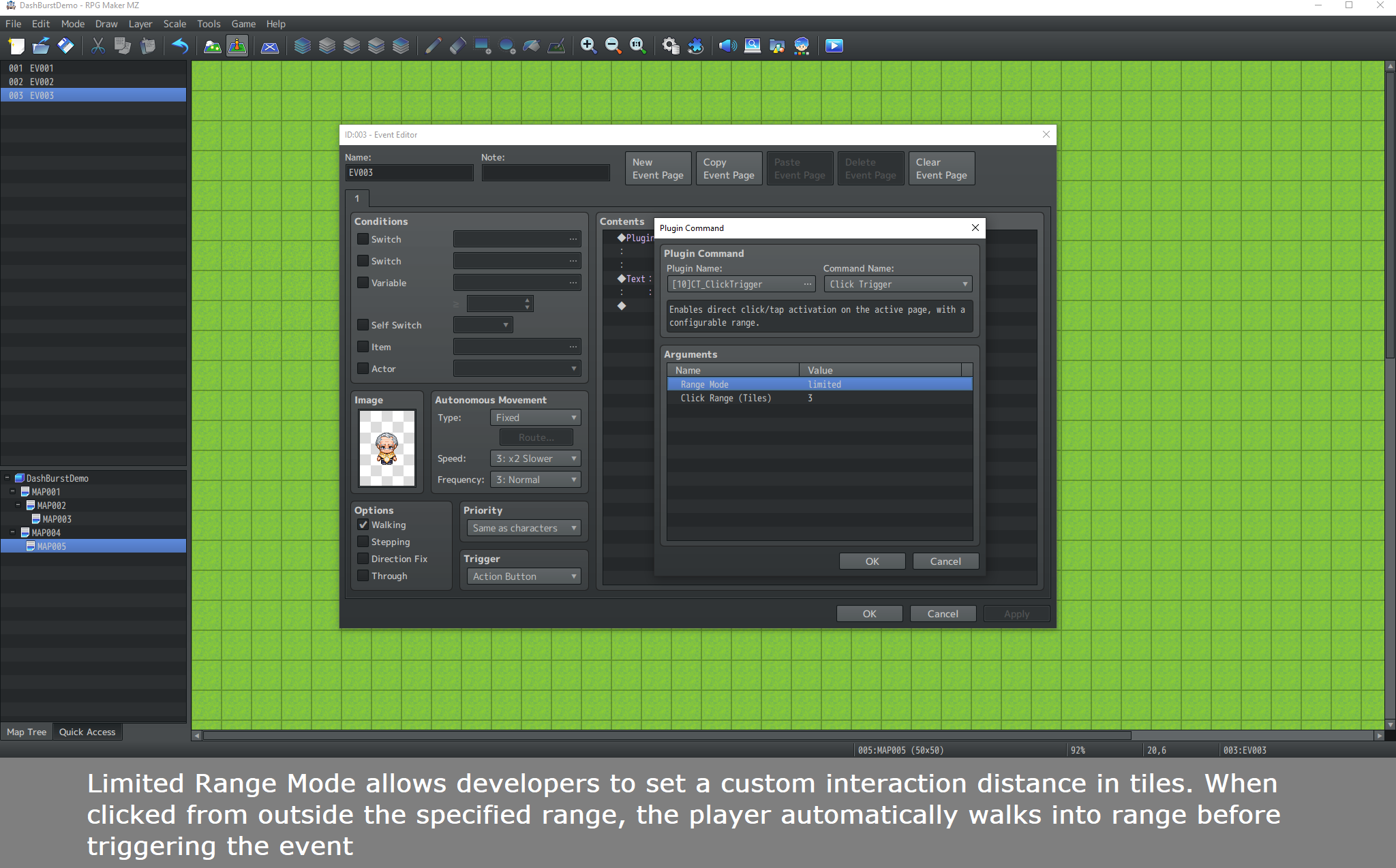This screenshot has width=1396, height=868.
Task: Click the New Project toolbar icon
Action: click(x=16, y=46)
